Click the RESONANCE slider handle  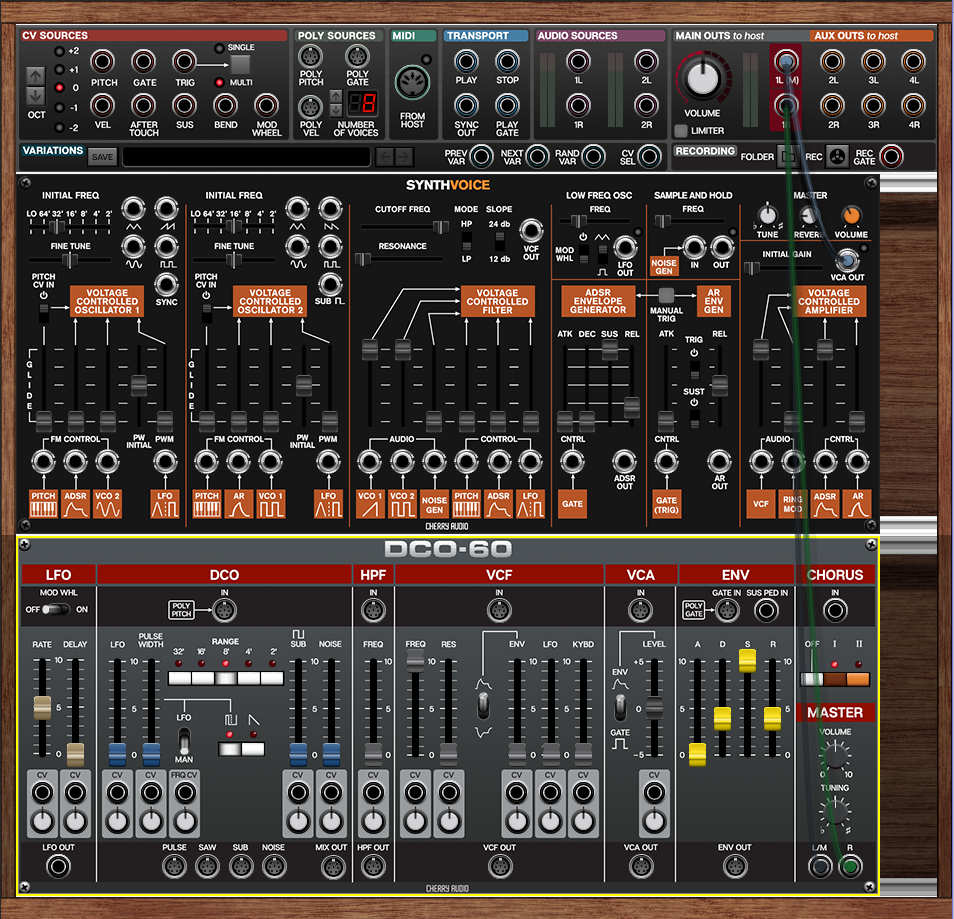pyautogui.click(x=363, y=259)
